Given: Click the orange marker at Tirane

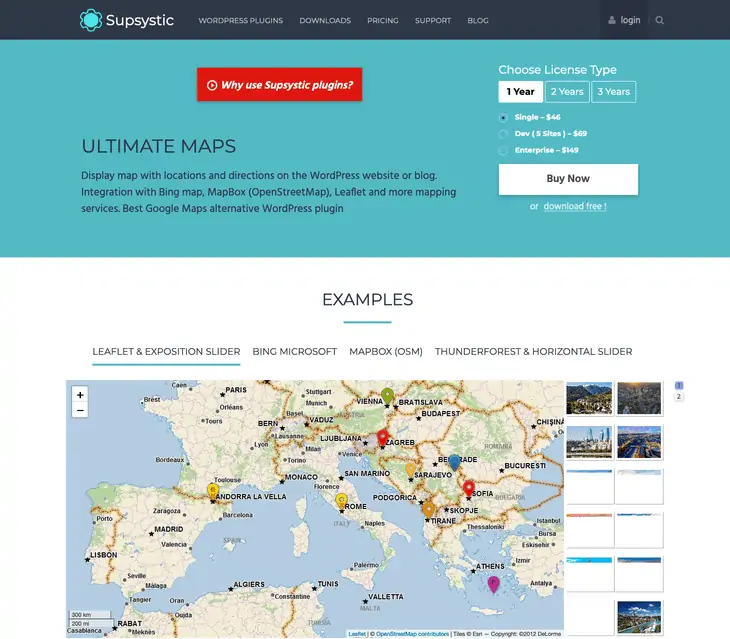Looking at the screenshot, I should point(428,510).
